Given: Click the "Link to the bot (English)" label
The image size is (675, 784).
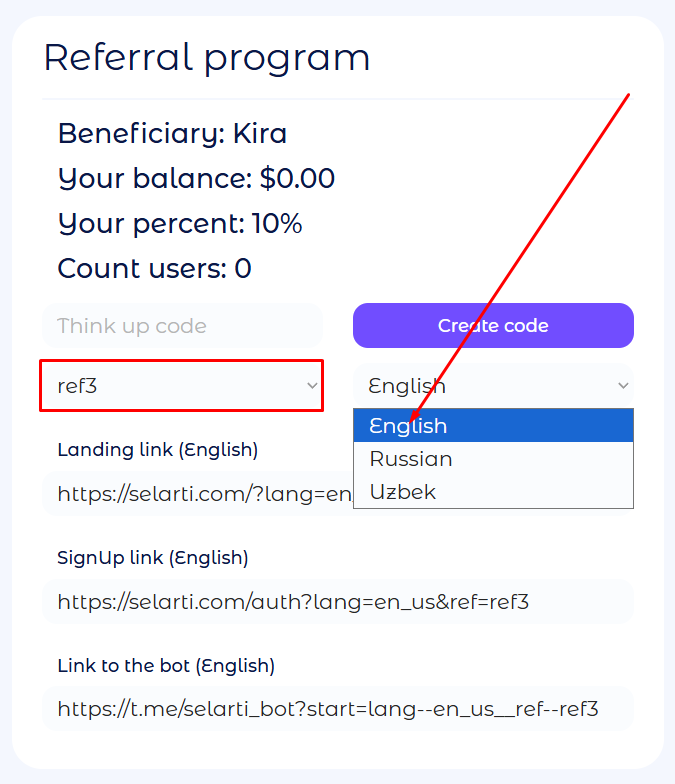Looking at the screenshot, I should pos(166,666).
